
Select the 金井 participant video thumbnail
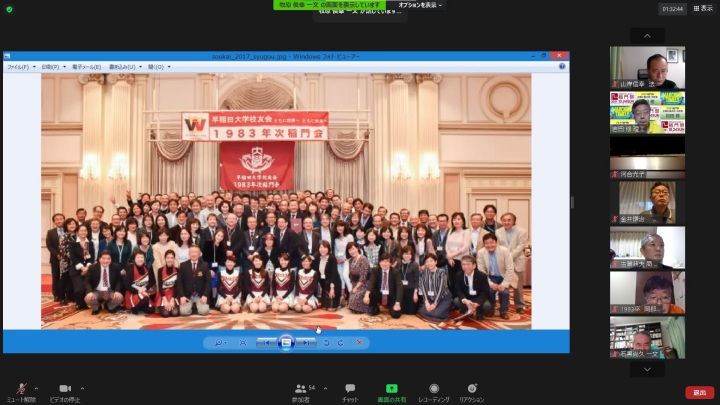pos(647,202)
